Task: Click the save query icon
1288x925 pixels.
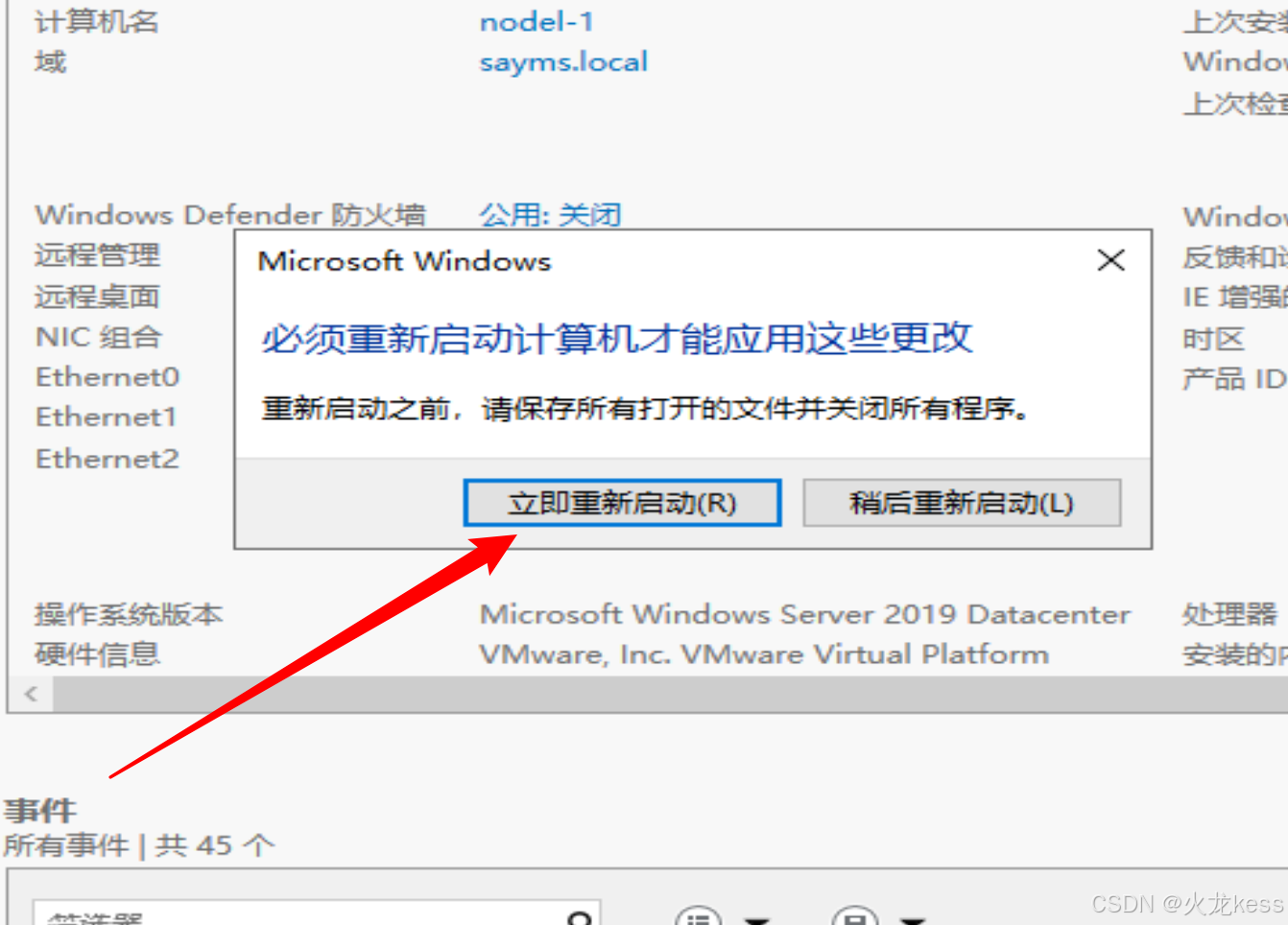Action: point(854,916)
